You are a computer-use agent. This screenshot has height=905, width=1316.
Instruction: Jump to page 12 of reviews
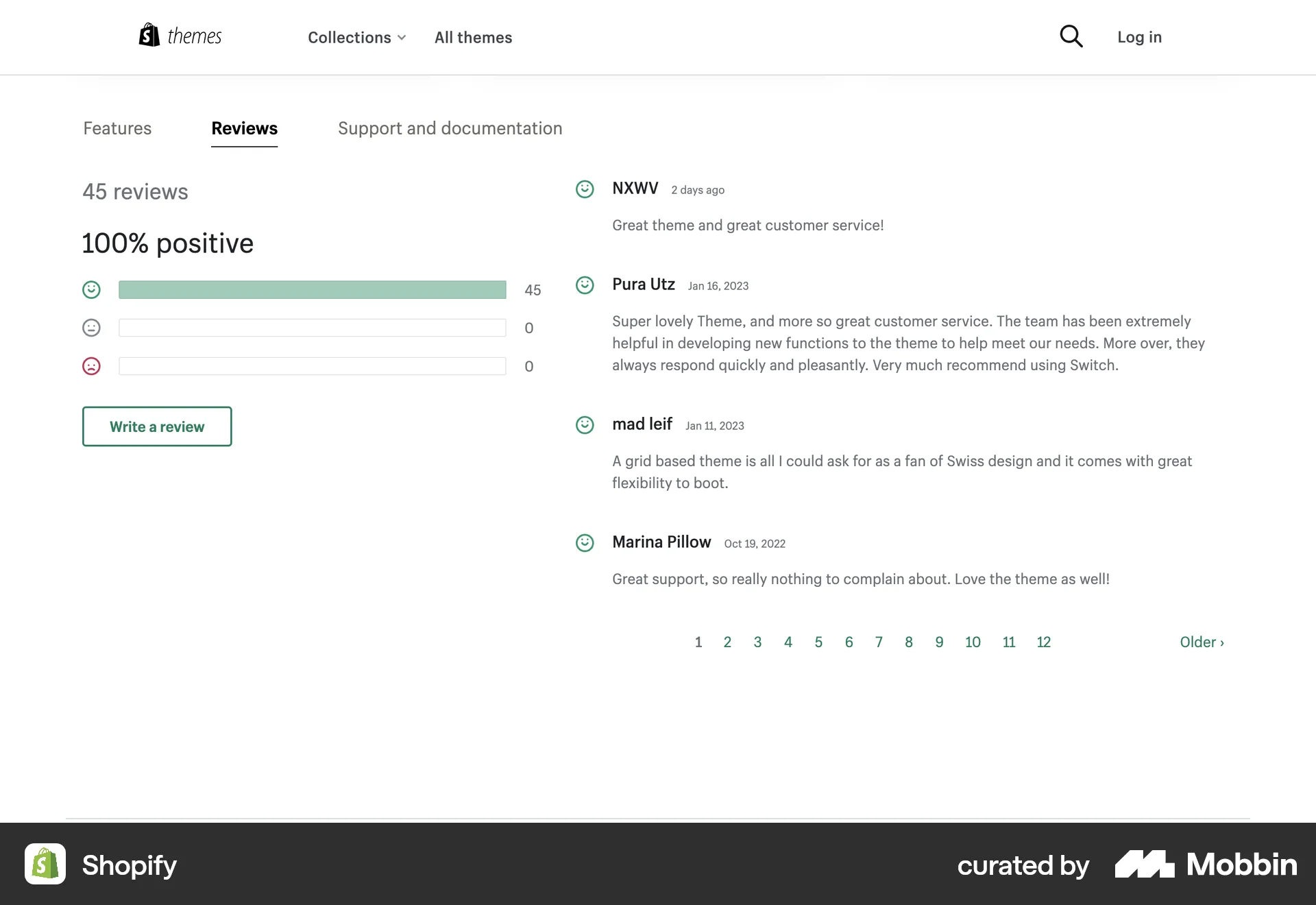click(x=1044, y=642)
